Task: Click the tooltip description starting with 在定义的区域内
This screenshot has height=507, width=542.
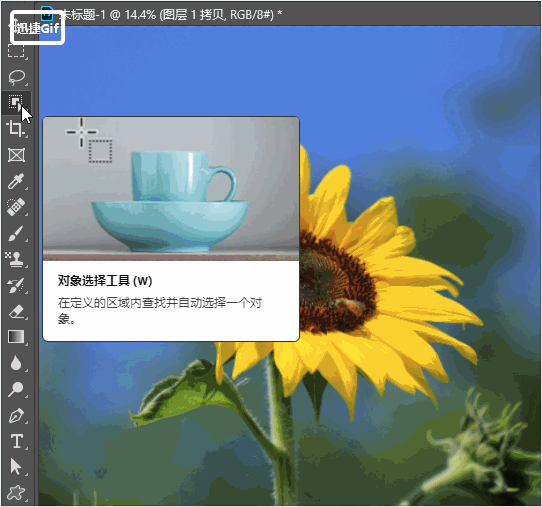Action: coord(160,310)
